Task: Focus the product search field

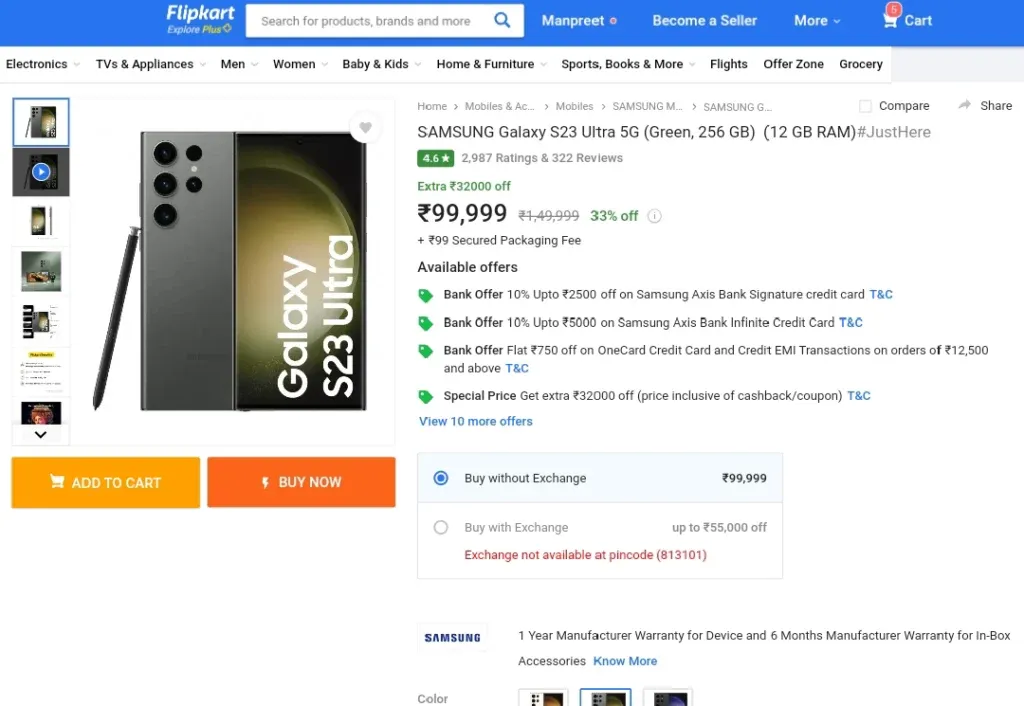Action: point(366,21)
